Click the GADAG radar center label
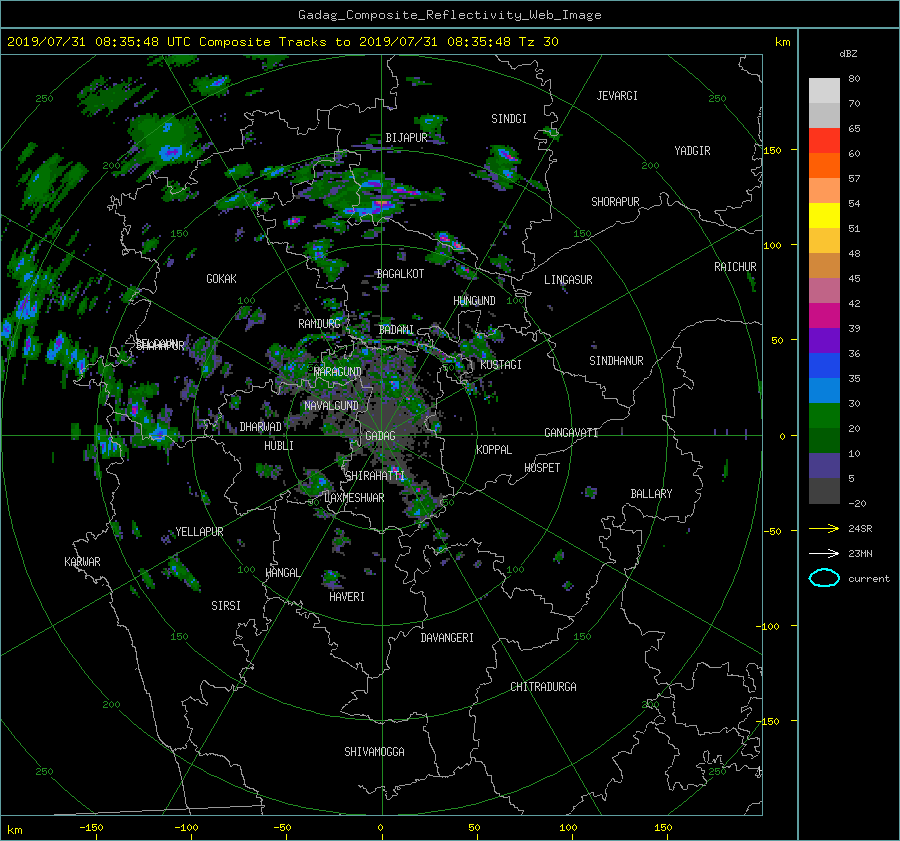 (380, 436)
